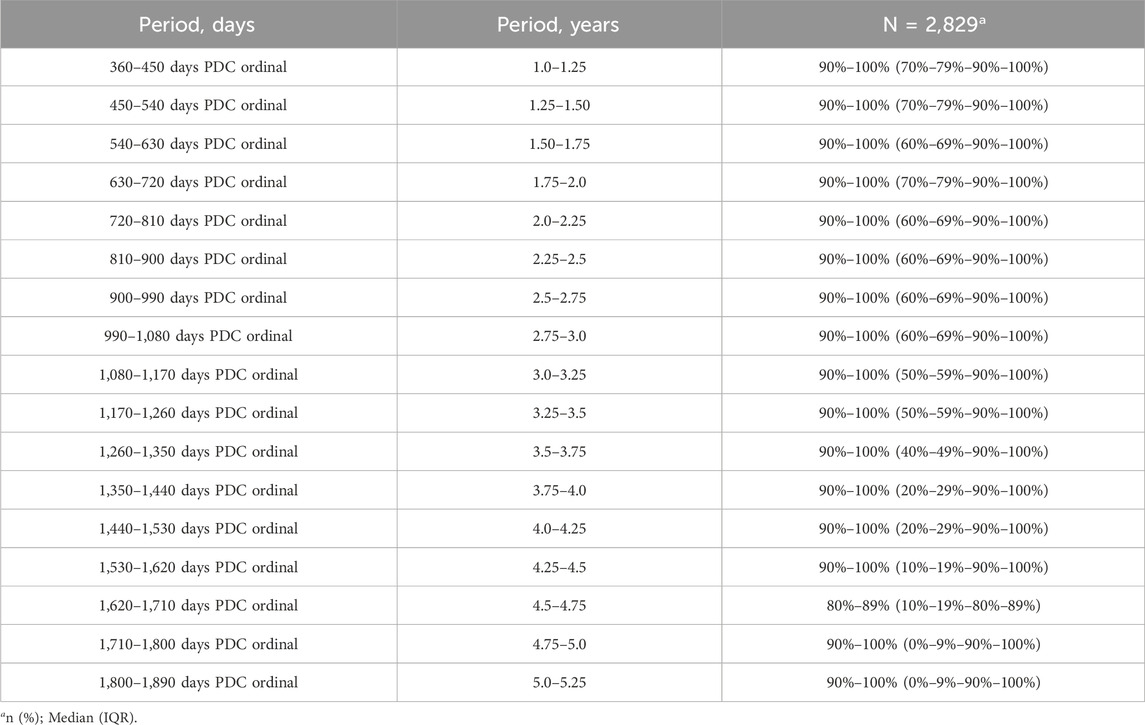Click the "1,800–1,890 days PDC ordinal" cell

coord(198,682)
